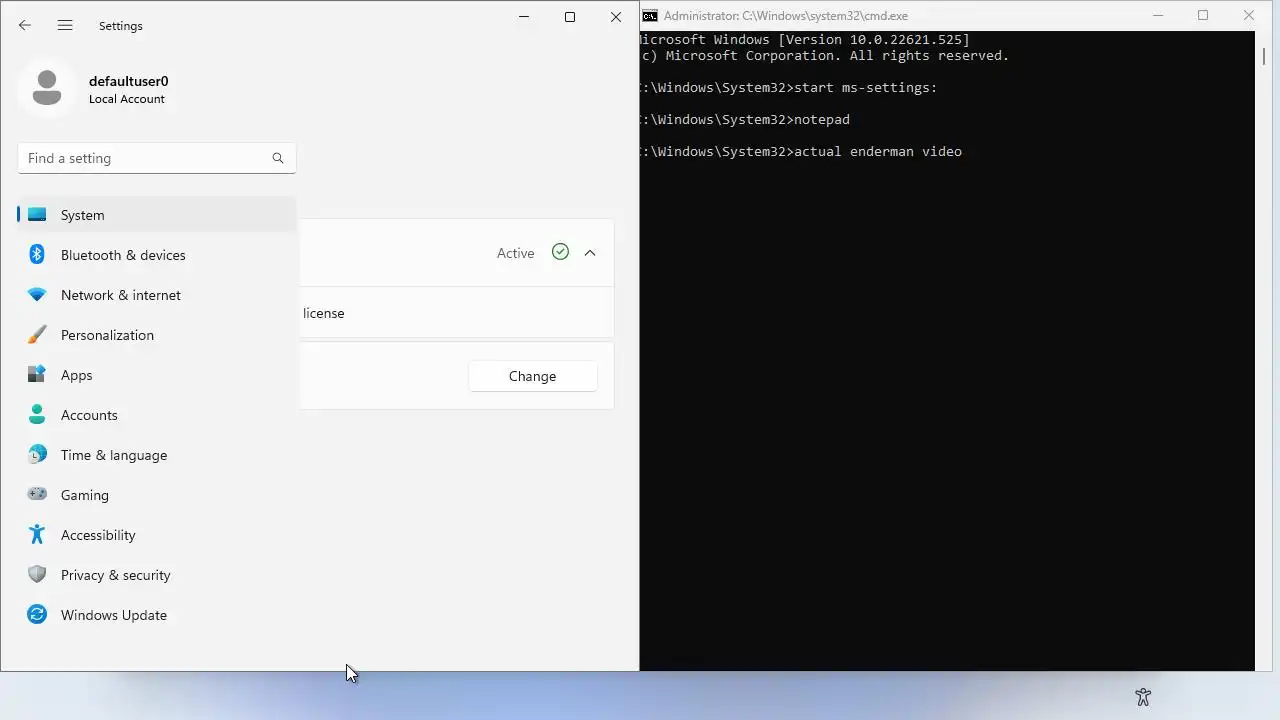Click the Personalization paintbrush icon
The height and width of the screenshot is (720, 1280).
coord(37,335)
